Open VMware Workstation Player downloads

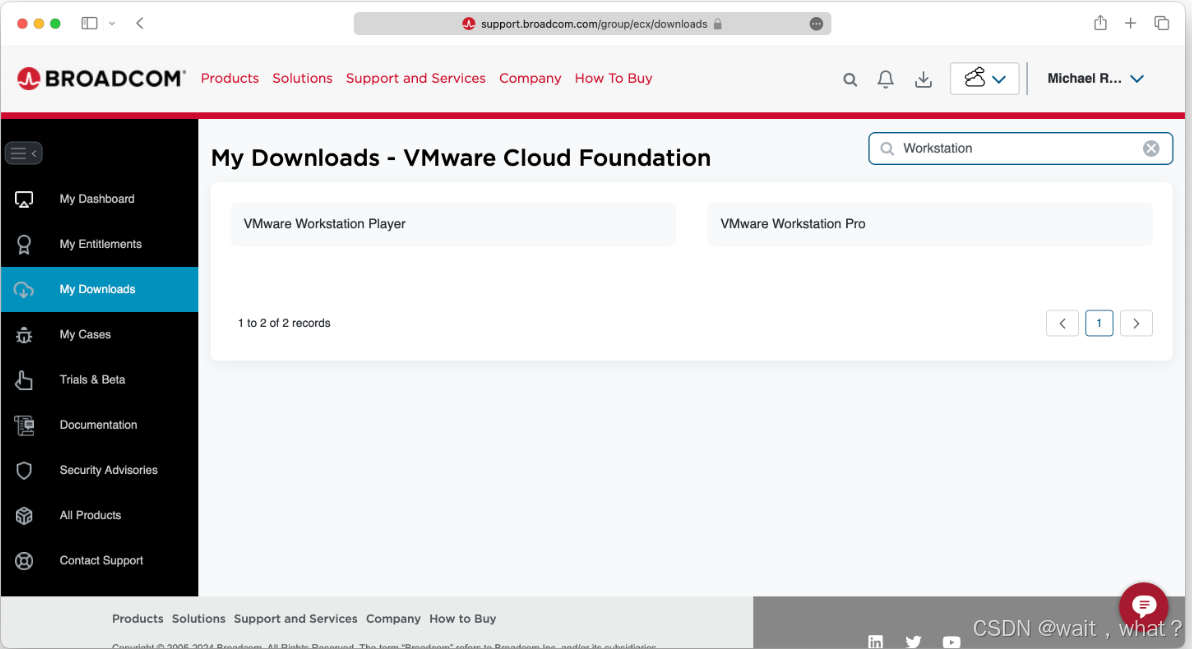coord(453,223)
